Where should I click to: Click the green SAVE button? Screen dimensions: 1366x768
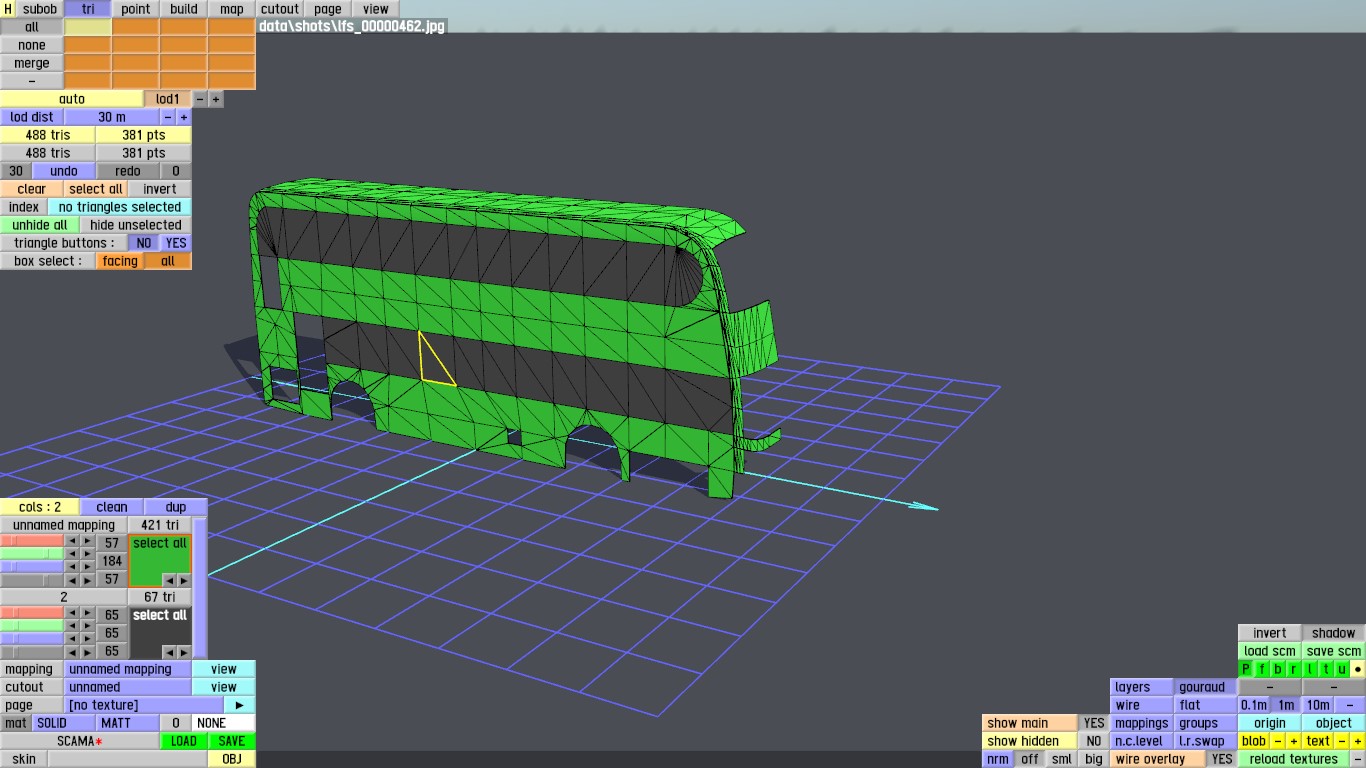232,741
